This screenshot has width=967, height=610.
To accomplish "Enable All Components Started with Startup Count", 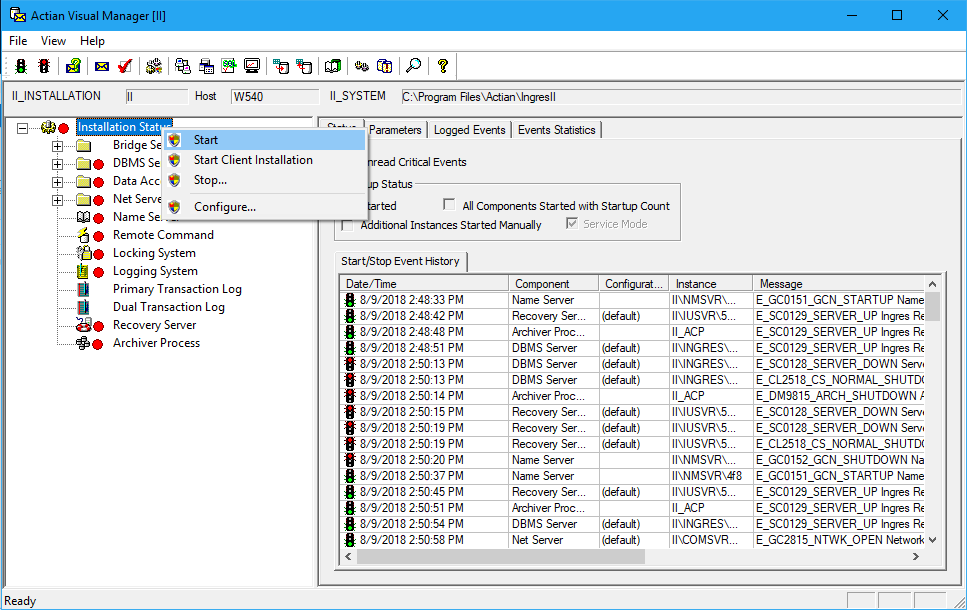I will click(449, 205).
